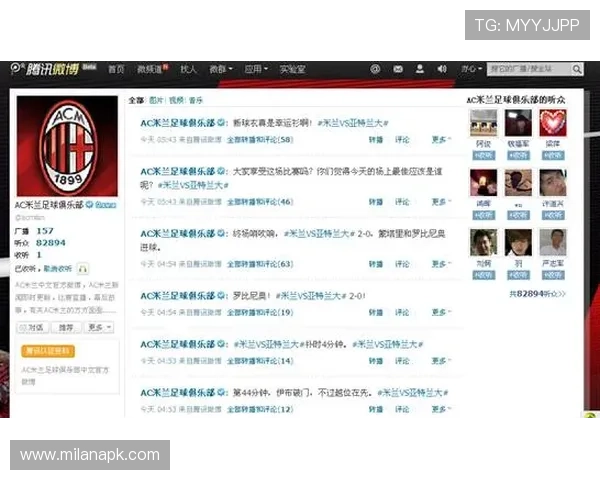
Task: Expand 更多 on the post with 46 comments
Action: [441, 202]
